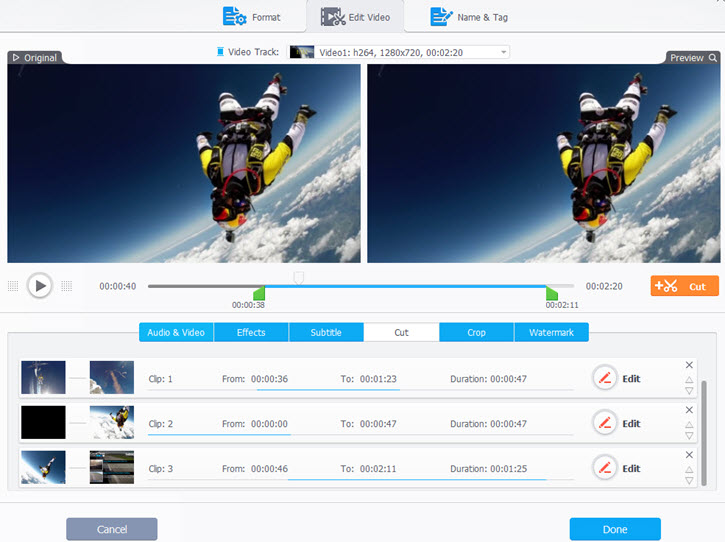The width and height of the screenshot is (725, 542).
Task: Click Clip 1 start thumbnail
Action: click(43, 377)
